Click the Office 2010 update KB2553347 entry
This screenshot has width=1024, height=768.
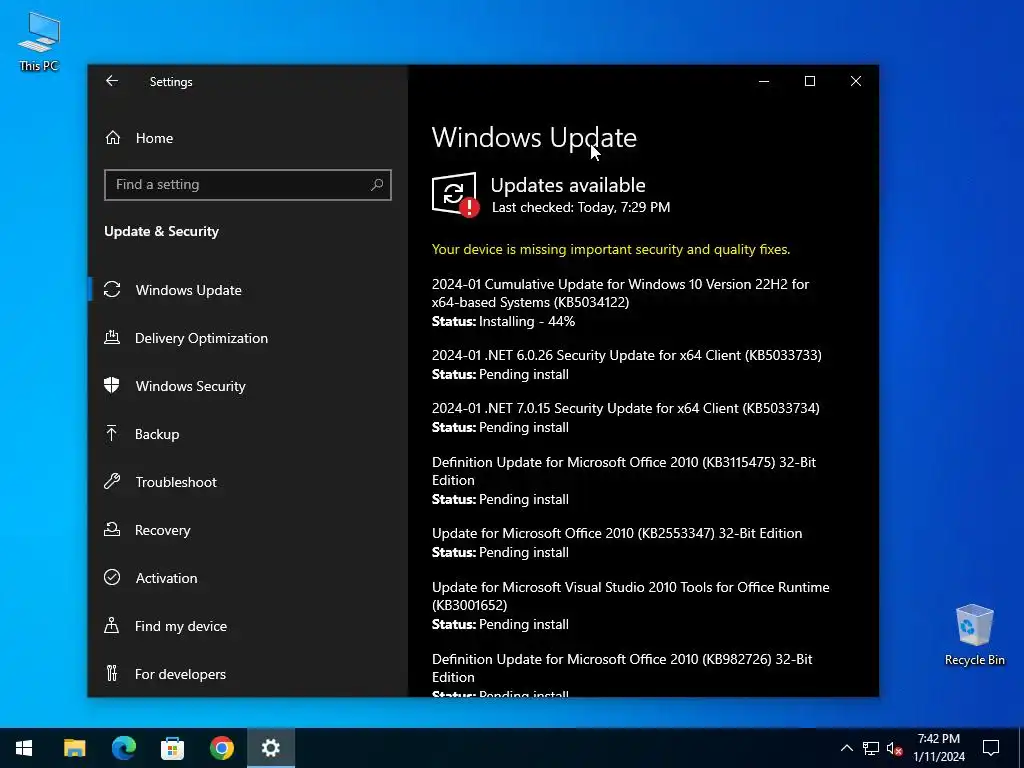(617, 542)
